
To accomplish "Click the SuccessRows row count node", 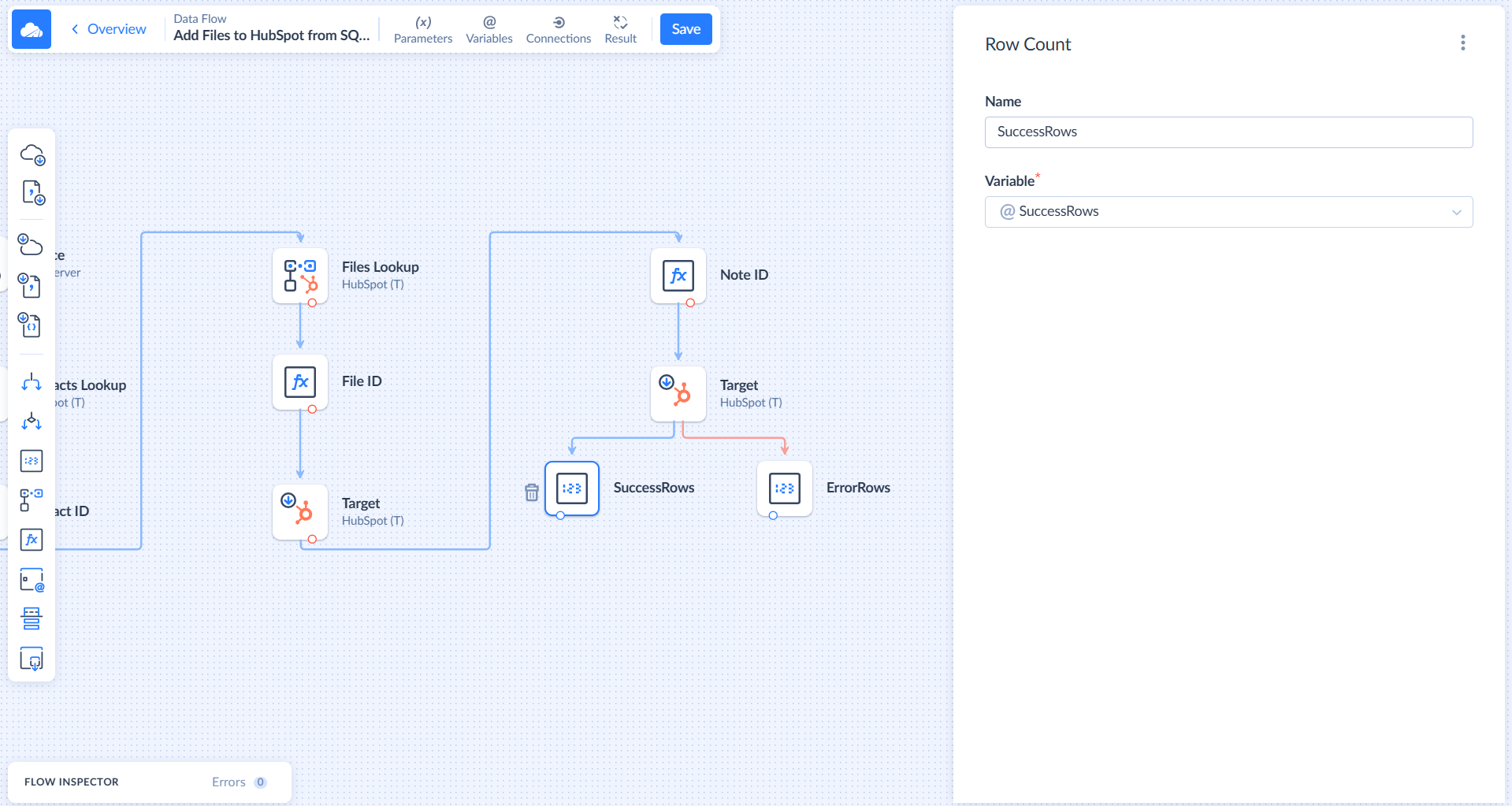I will pyautogui.click(x=572, y=488).
